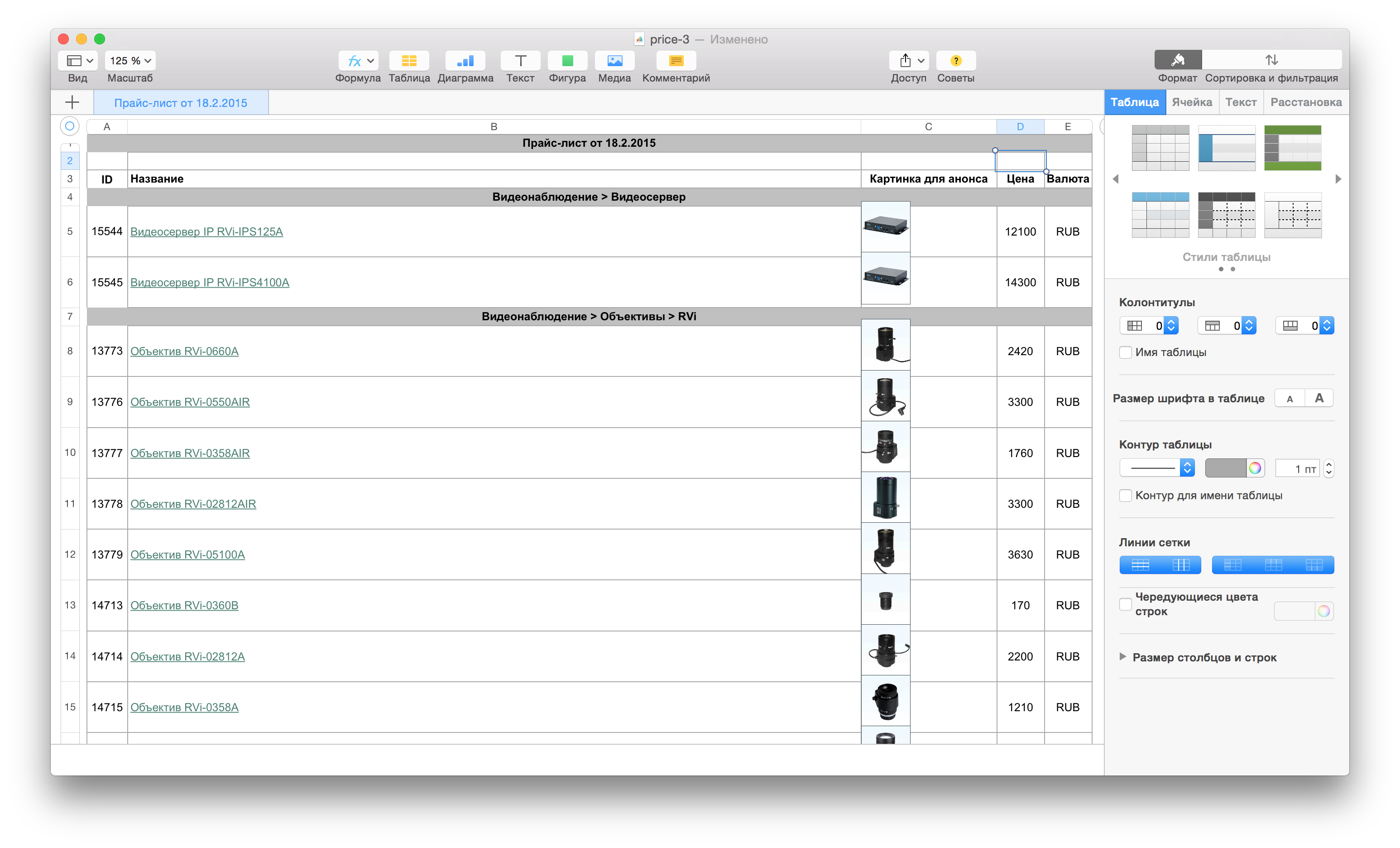Click the Формат paintbrush button
1400x848 pixels.
[1177, 60]
